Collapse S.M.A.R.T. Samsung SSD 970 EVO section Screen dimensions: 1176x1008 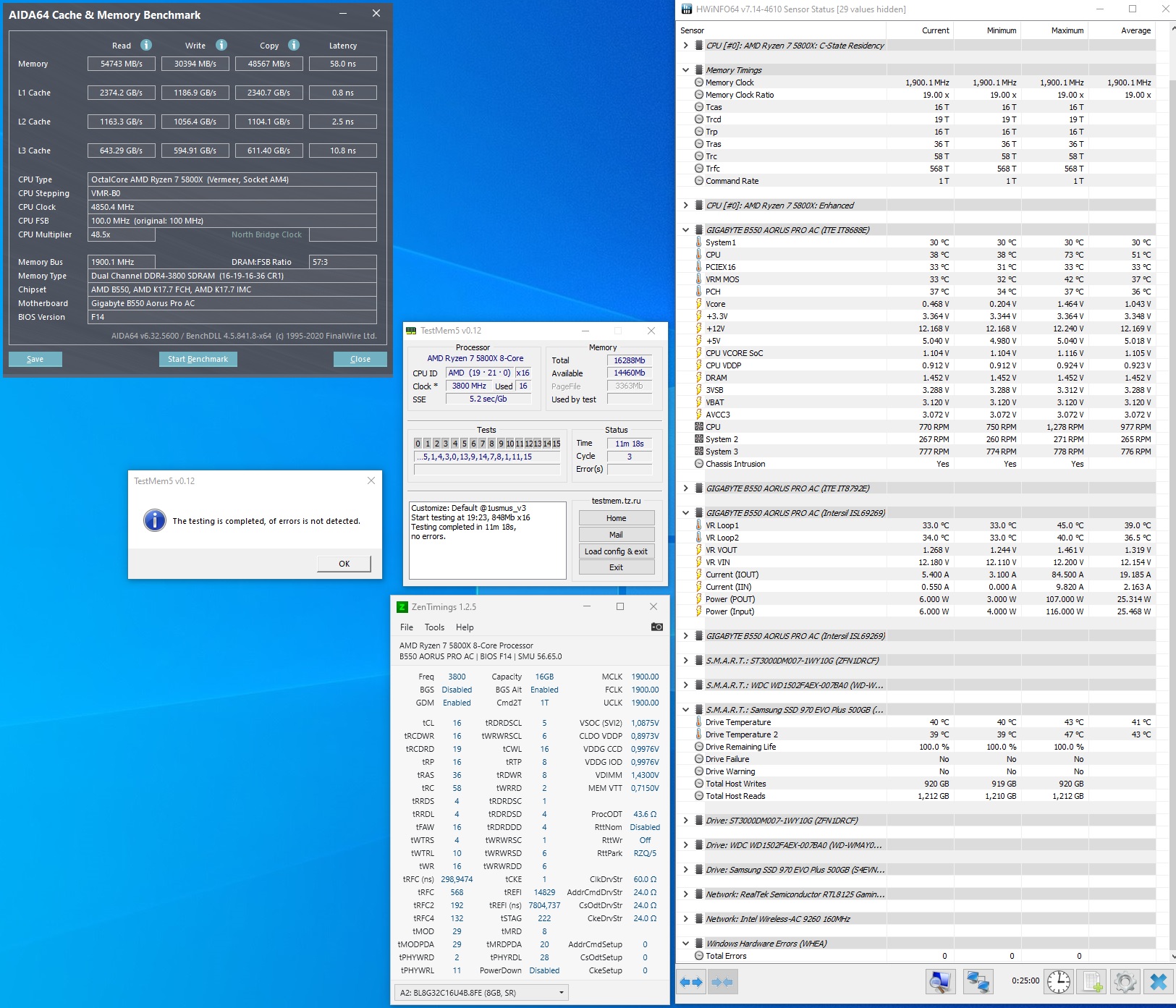[685, 710]
